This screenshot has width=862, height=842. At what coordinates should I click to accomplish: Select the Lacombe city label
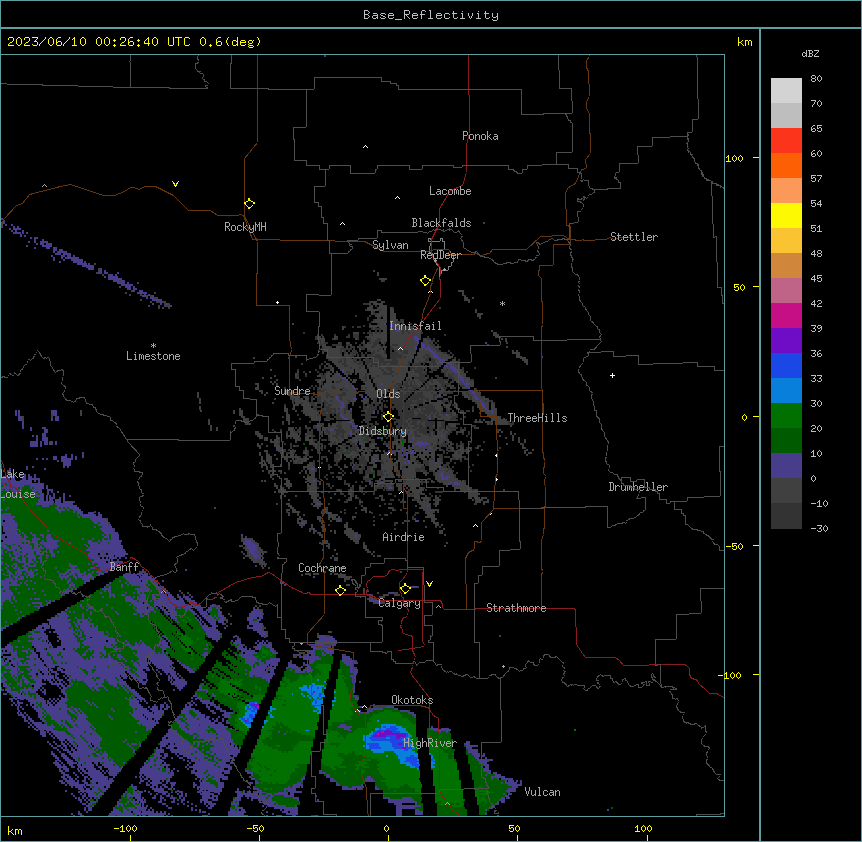tap(450, 191)
